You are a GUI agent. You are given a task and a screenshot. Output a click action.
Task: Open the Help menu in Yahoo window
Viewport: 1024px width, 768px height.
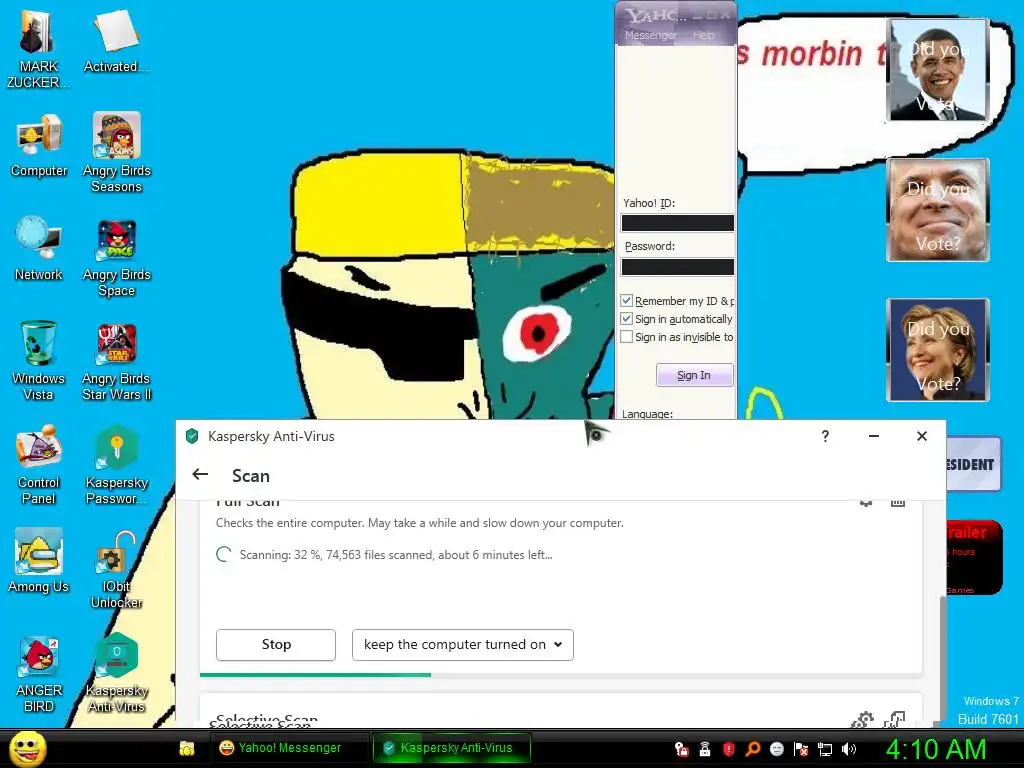(x=703, y=35)
